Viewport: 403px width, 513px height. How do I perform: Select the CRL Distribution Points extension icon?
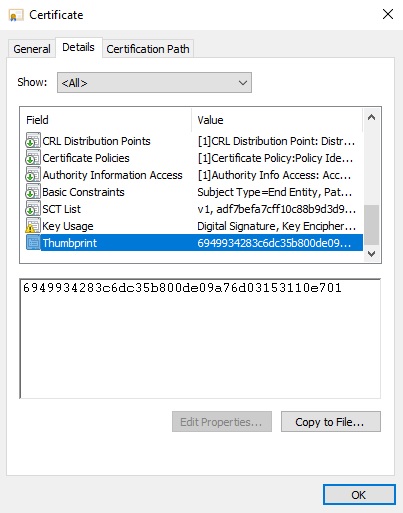33,141
